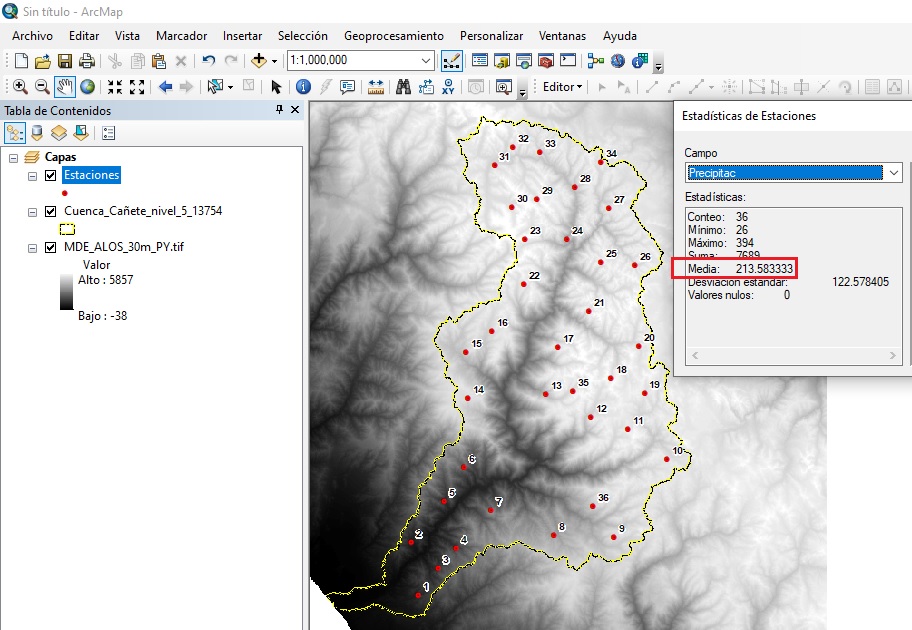The height and width of the screenshot is (630, 912).
Task: Select the MDE_ALOS_30m_PY.tif layer name
Action: click(x=124, y=247)
